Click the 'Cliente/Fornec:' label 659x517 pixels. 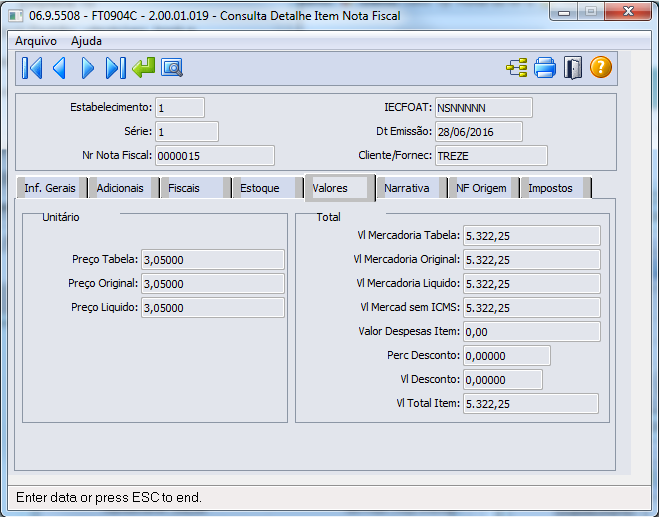395,155
